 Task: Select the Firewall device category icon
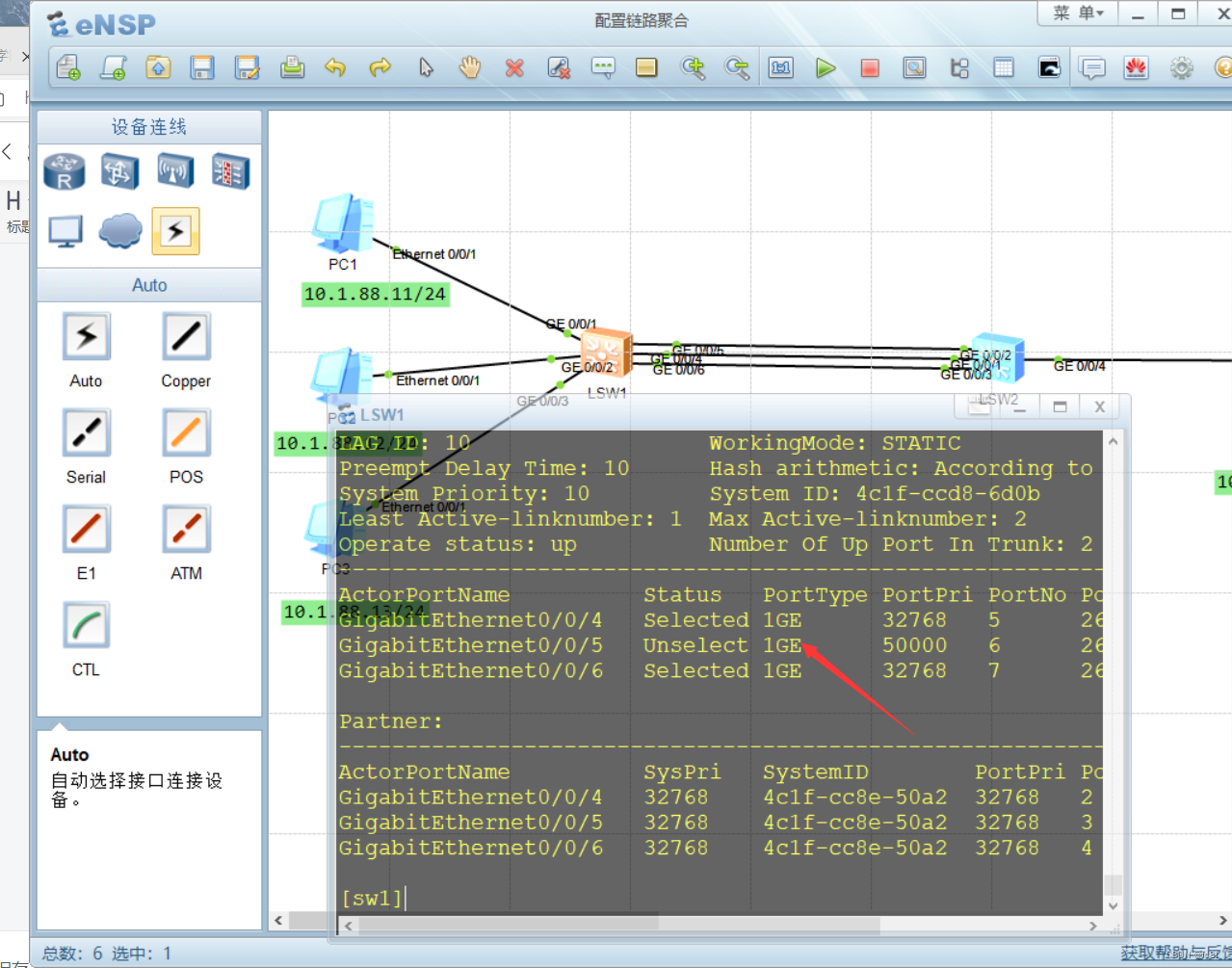tap(231, 171)
